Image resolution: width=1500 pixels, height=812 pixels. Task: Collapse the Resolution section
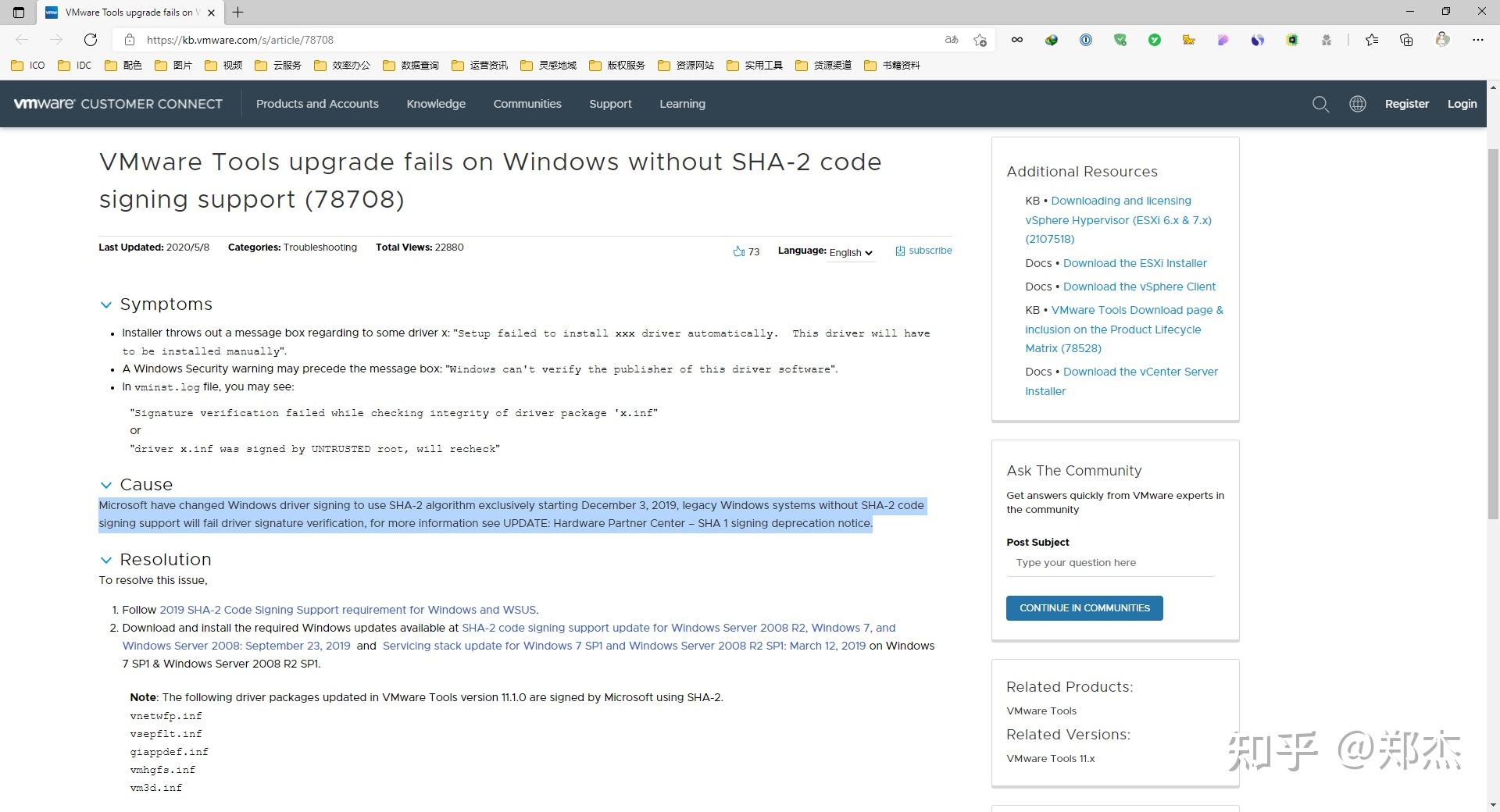[106, 560]
